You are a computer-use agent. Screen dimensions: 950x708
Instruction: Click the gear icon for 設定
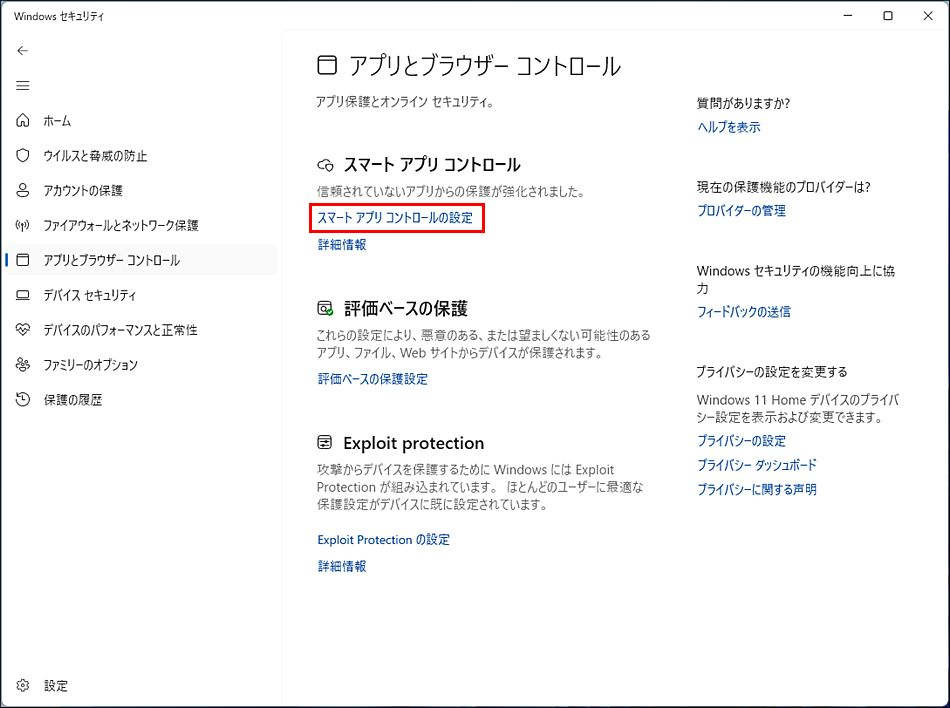click(22, 685)
